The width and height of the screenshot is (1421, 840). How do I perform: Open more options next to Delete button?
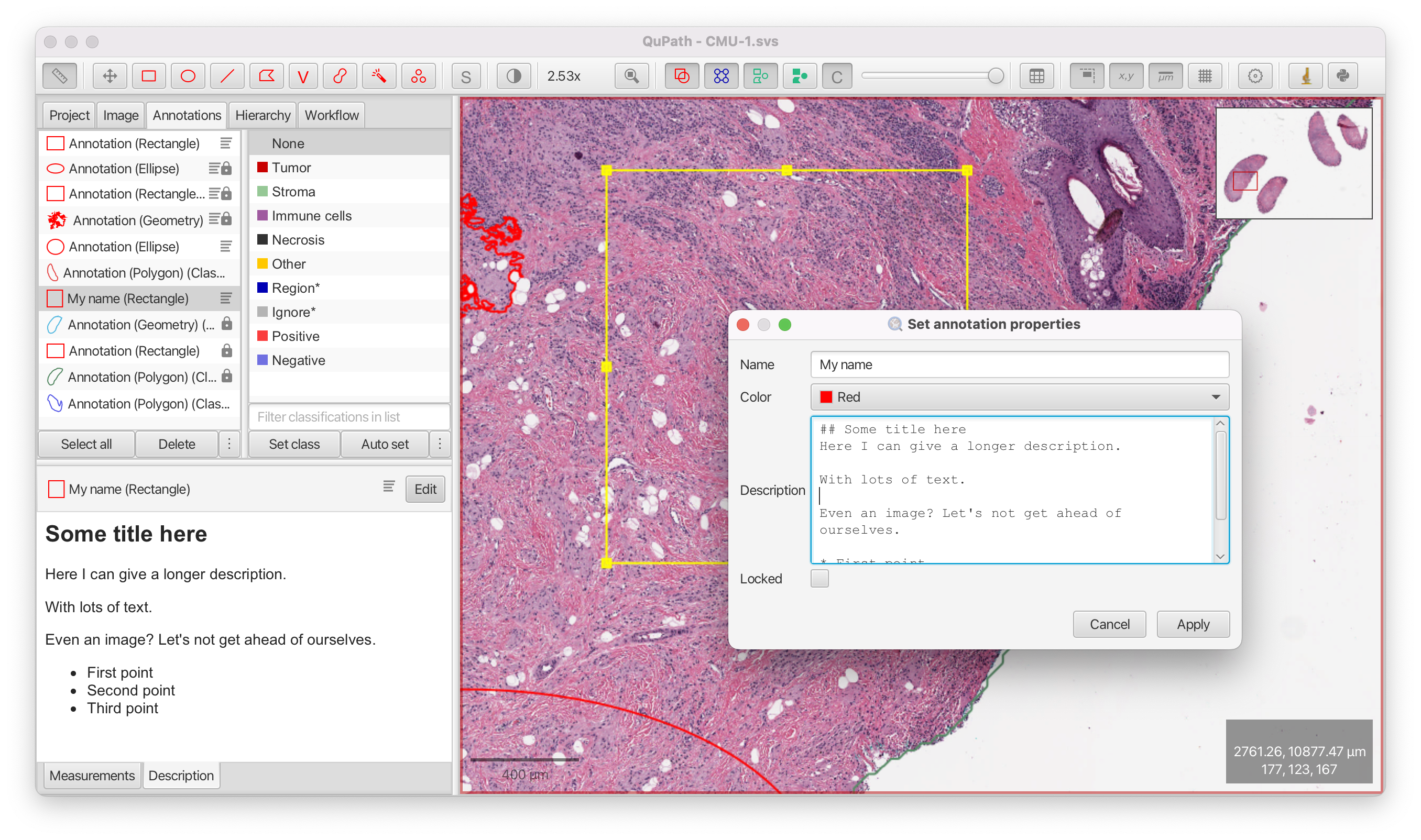229,444
